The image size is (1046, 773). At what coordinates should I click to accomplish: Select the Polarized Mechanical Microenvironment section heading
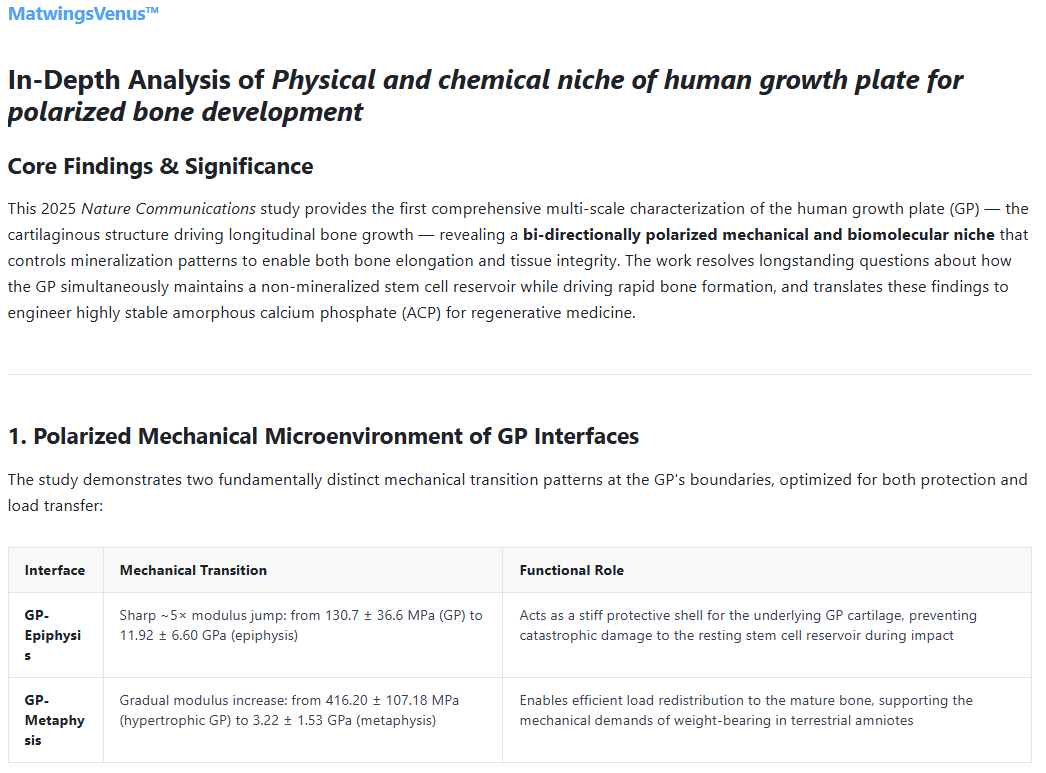(323, 436)
